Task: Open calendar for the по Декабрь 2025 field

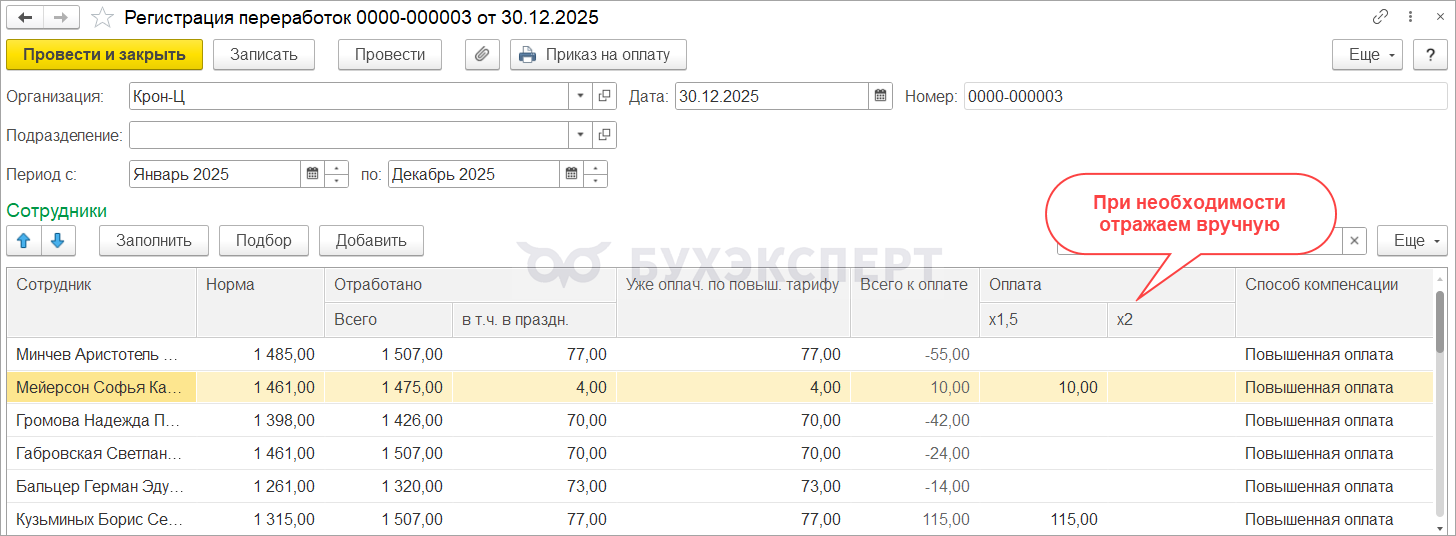Action: tap(571, 174)
